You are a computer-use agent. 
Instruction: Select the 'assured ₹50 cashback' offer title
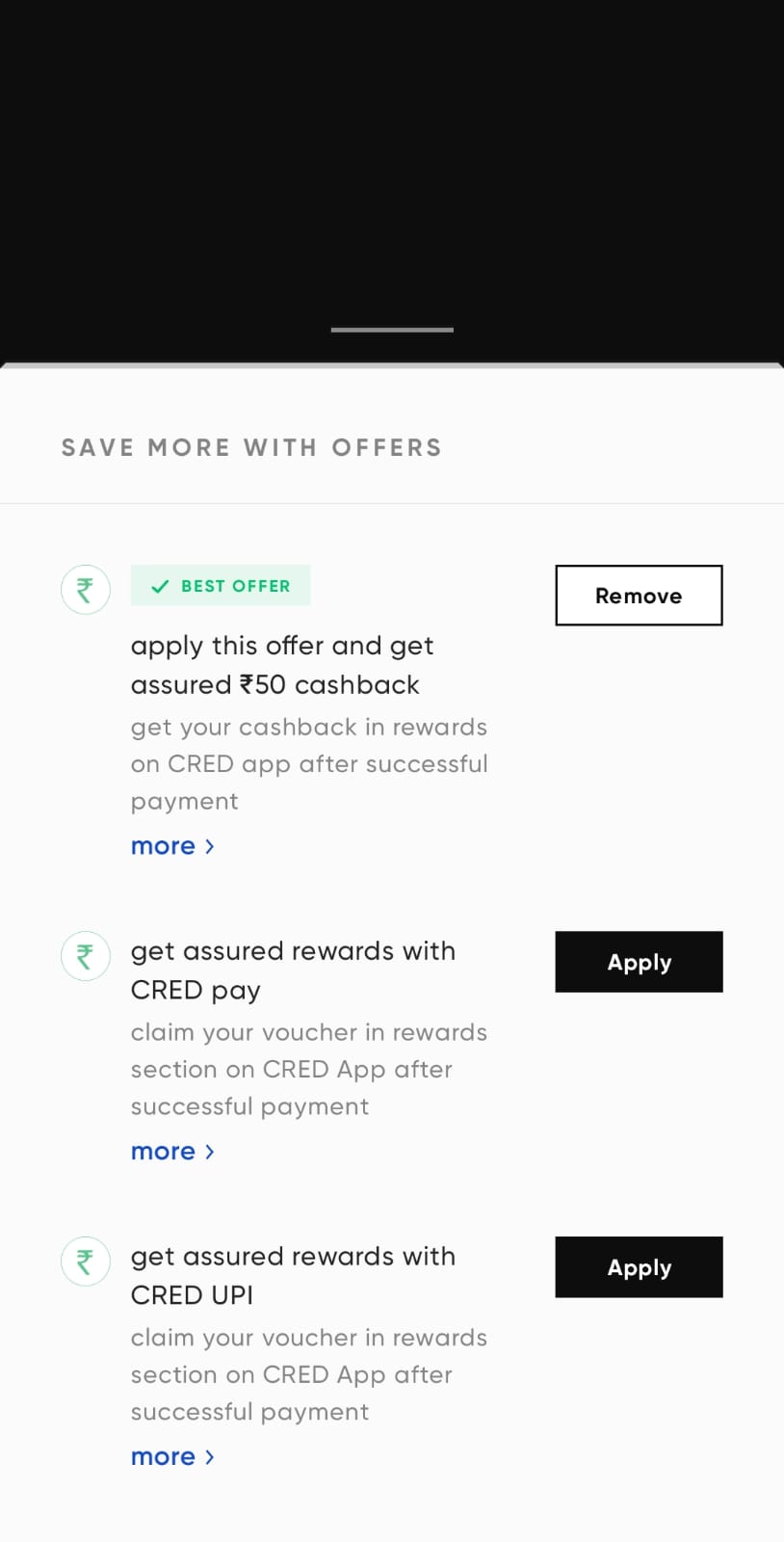point(282,665)
